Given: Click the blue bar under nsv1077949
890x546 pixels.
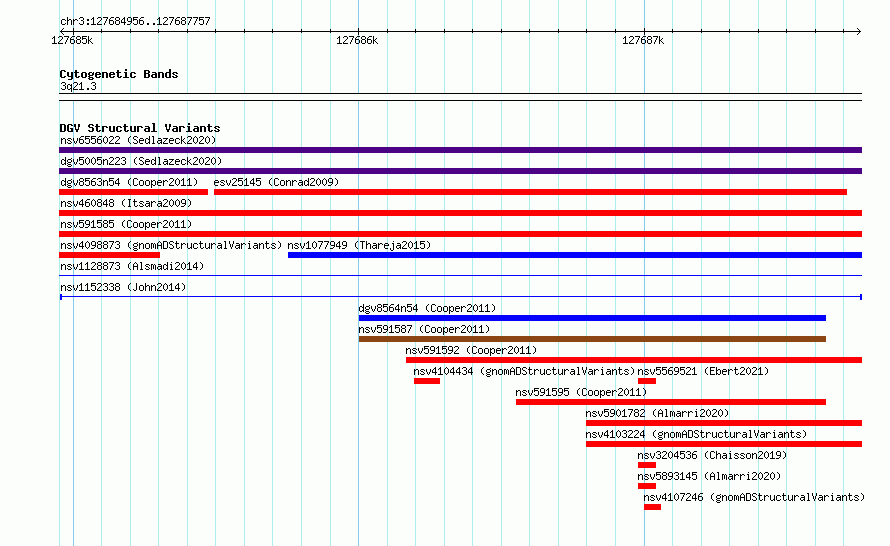Looking at the screenshot, I should coord(575,255).
